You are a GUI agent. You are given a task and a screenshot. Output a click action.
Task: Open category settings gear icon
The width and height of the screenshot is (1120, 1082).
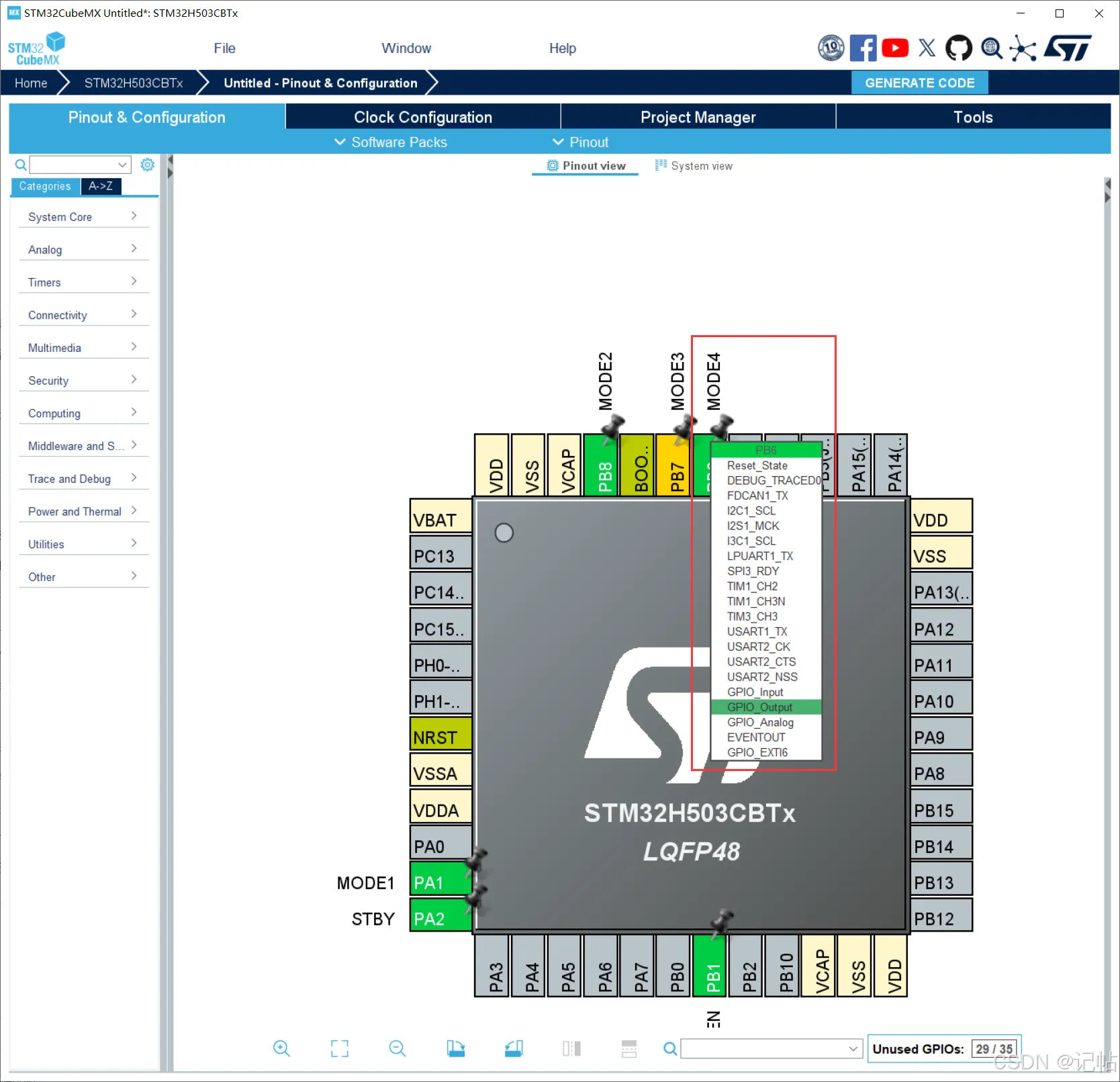point(148,165)
